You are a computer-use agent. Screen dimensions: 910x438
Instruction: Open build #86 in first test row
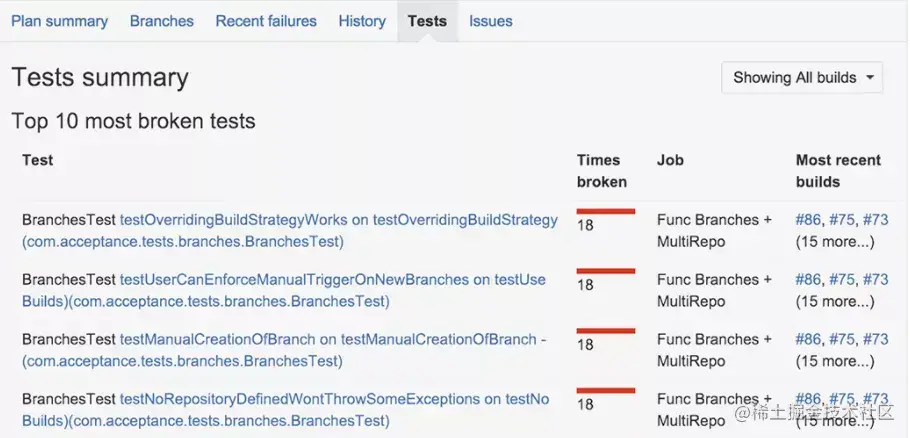[807, 220]
